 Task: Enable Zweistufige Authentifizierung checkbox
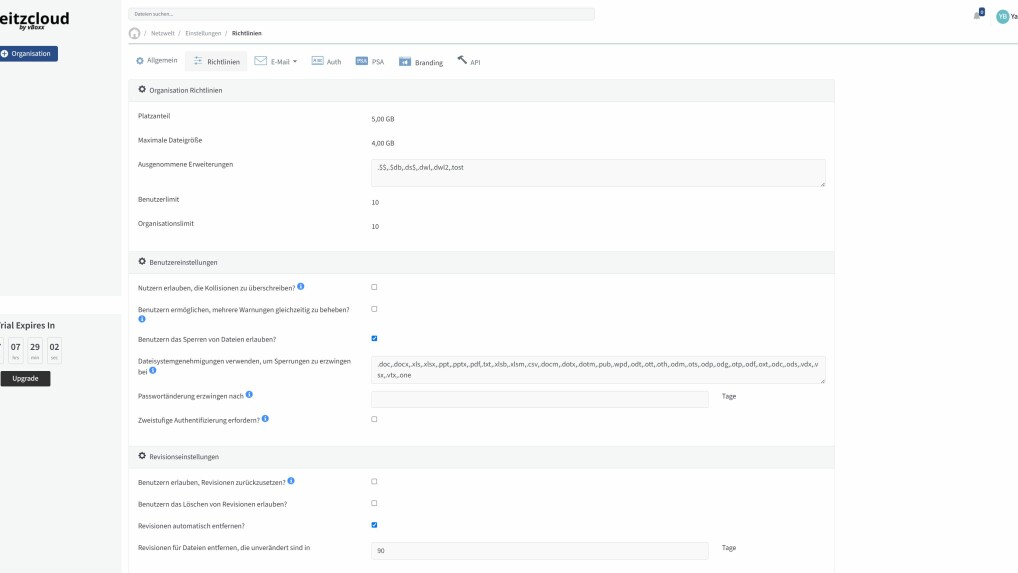tap(374, 420)
